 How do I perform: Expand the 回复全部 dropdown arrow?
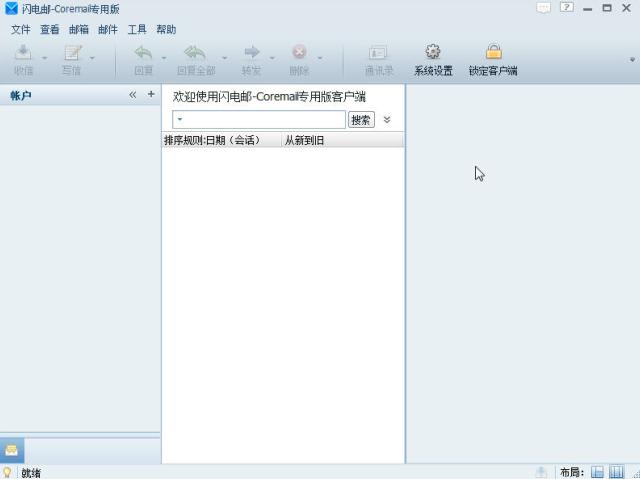(224, 58)
